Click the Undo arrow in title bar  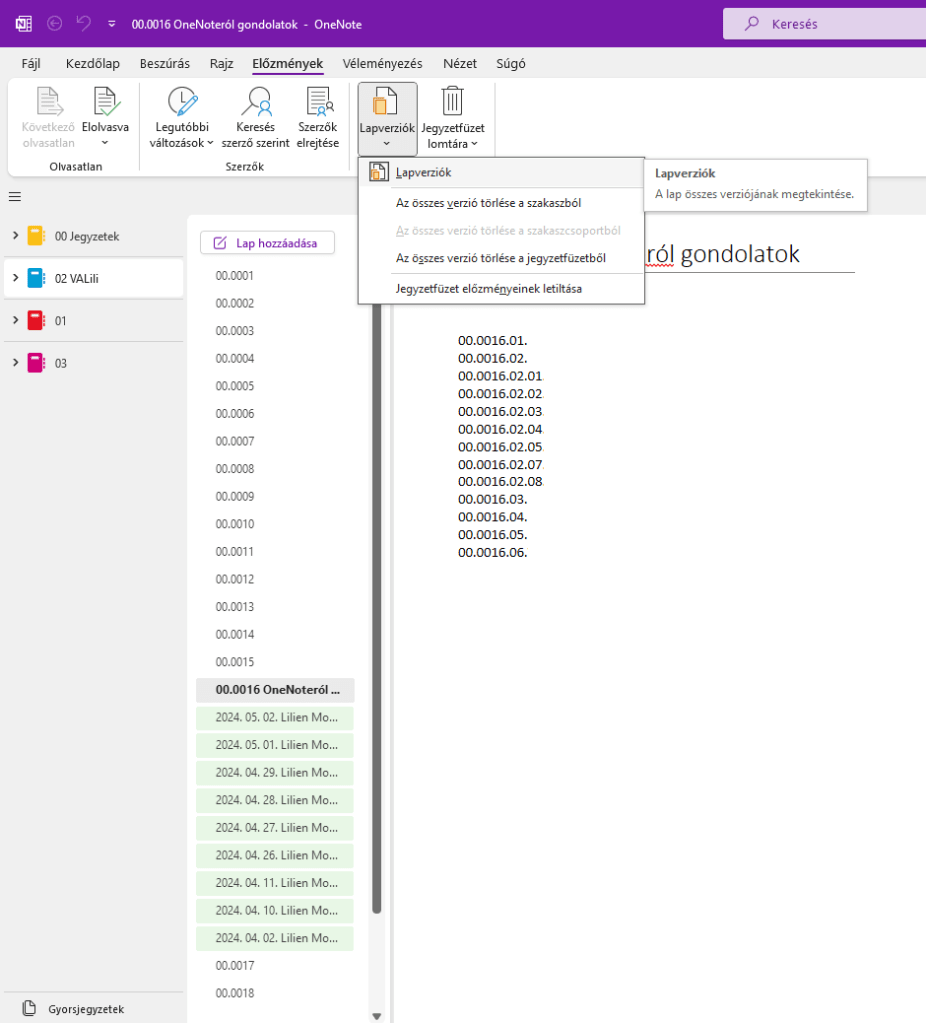click(84, 23)
